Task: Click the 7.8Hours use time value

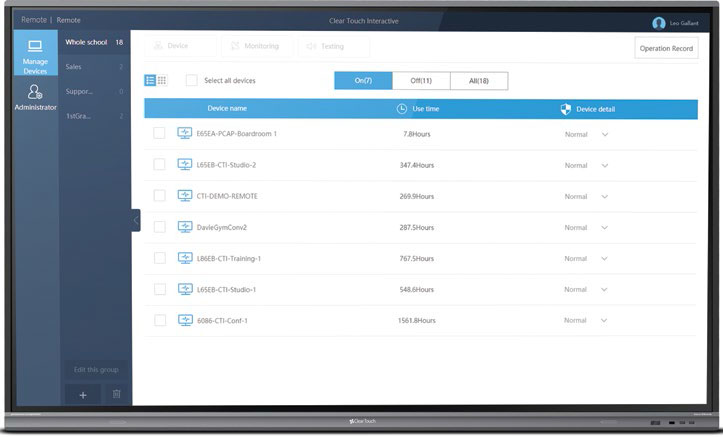Action: tap(417, 134)
